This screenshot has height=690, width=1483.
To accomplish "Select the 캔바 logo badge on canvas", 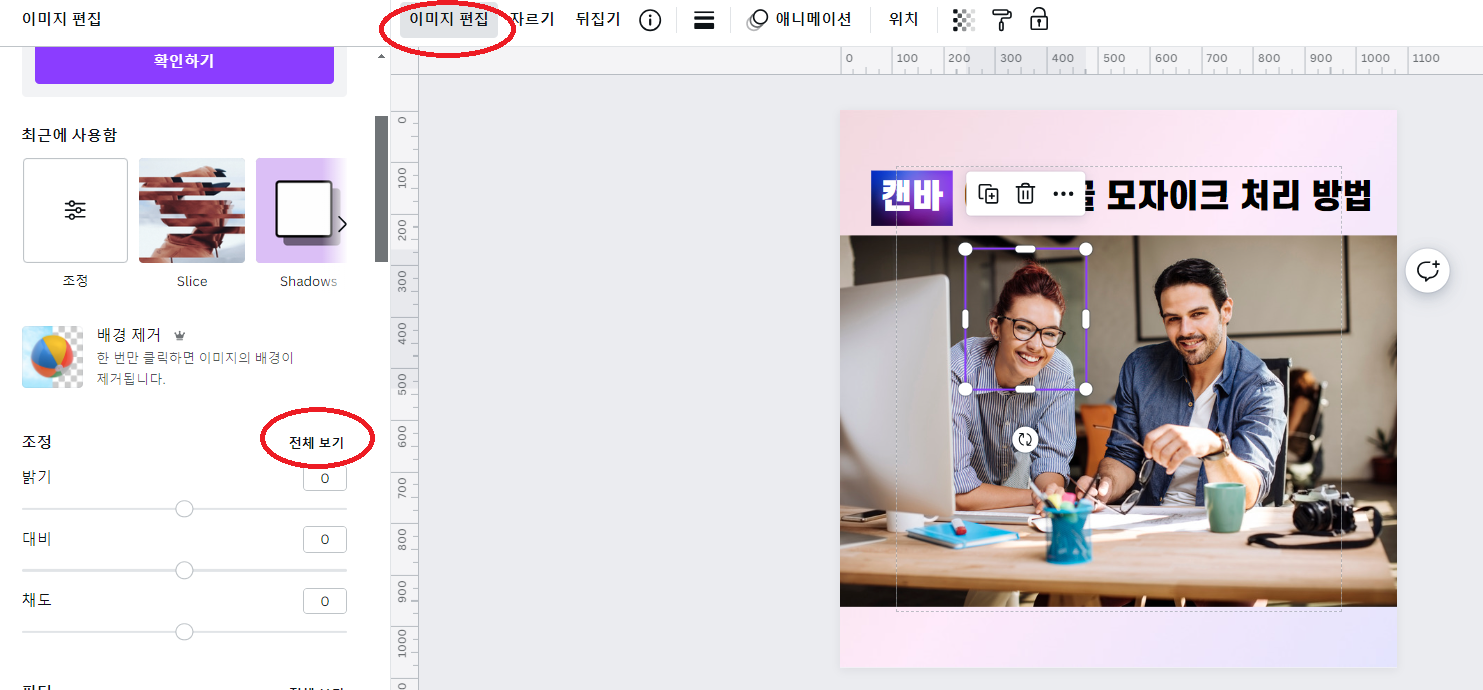I will click(911, 198).
